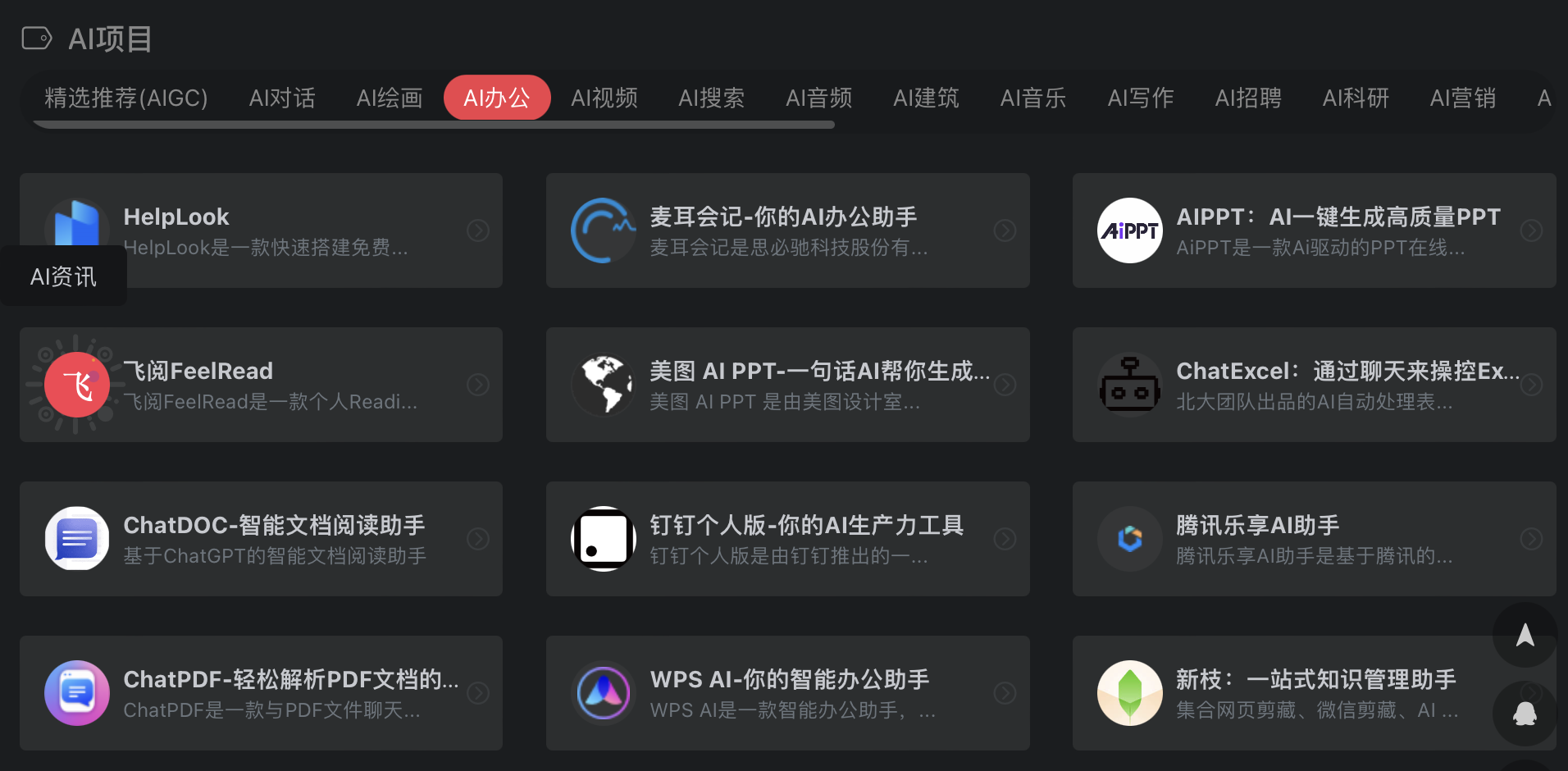Click the ChatExcel robot icon
Viewport: 1568px width, 771px height.
click(1130, 385)
